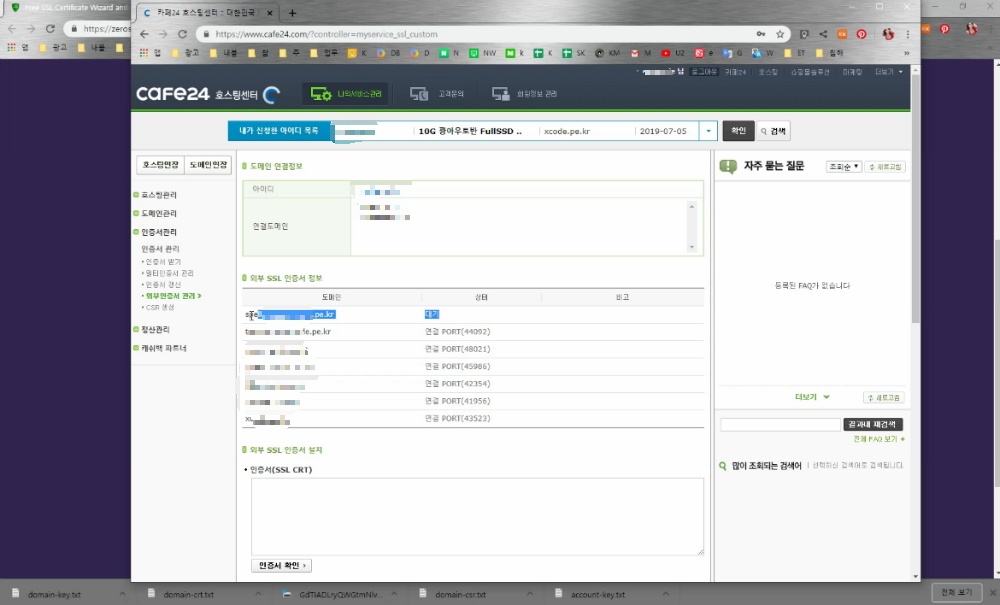Click the 확인 button
The height and width of the screenshot is (605, 1000).
(739, 131)
